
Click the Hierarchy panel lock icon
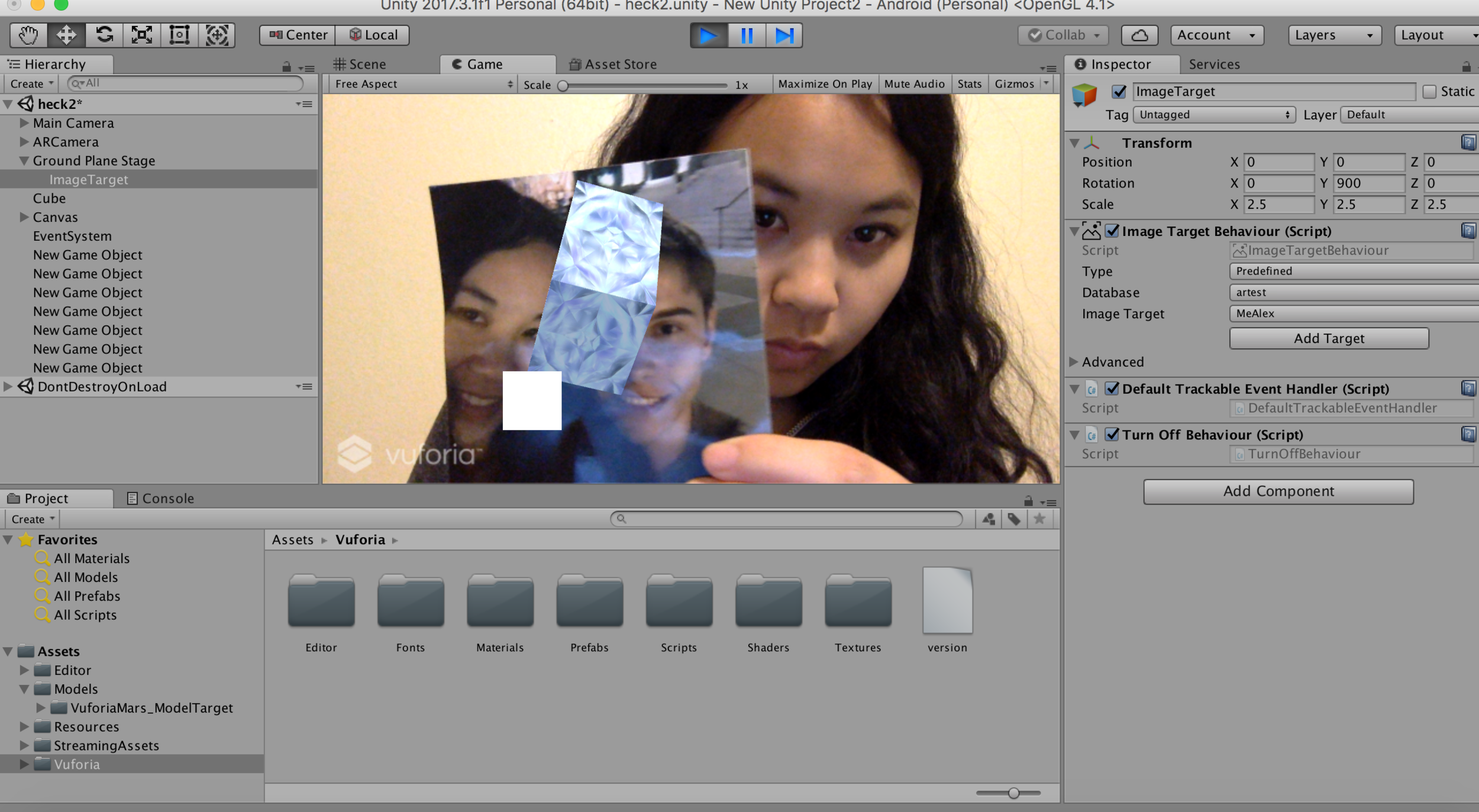[x=286, y=67]
